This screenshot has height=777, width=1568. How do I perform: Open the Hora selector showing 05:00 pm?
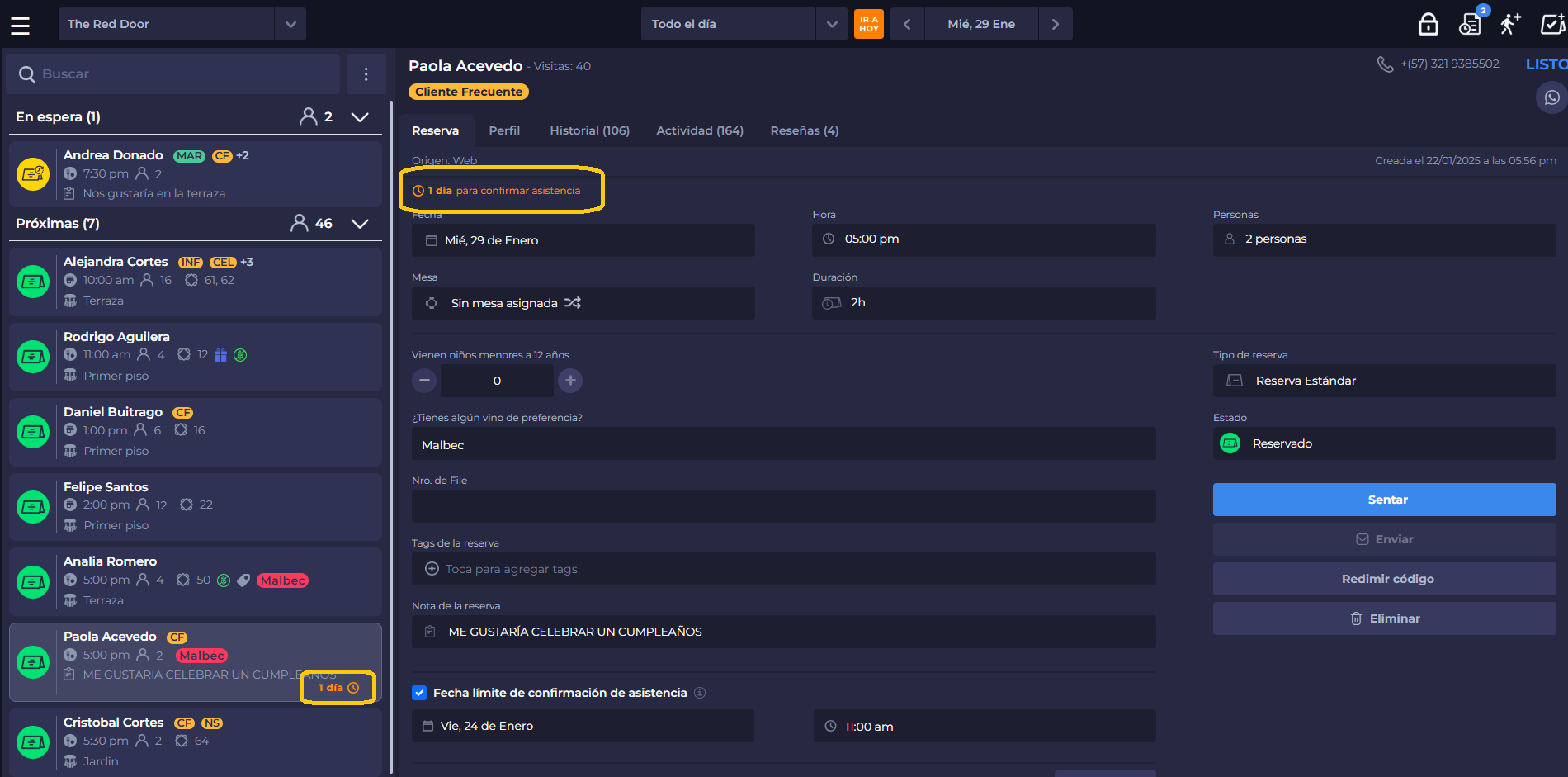(984, 239)
